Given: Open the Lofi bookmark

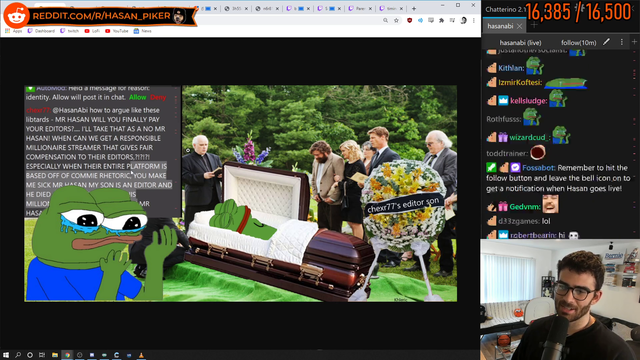Looking at the screenshot, I should point(92,31).
